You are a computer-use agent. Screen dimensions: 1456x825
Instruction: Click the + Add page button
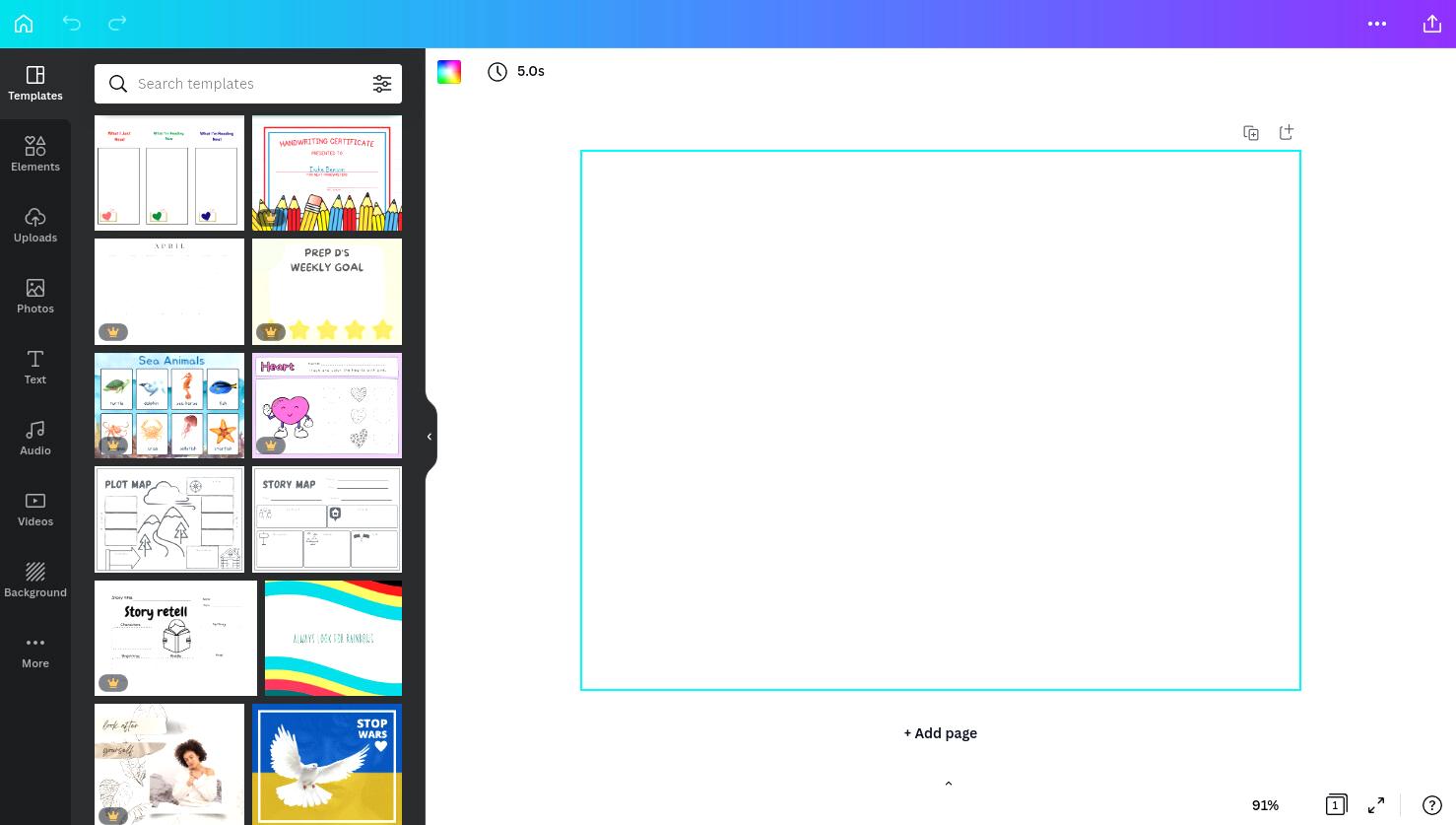tap(941, 733)
